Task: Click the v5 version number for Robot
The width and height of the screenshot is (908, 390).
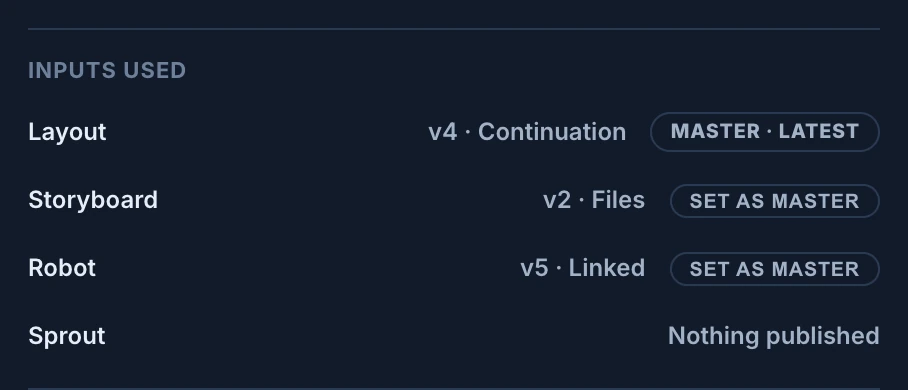Action: [534, 268]
